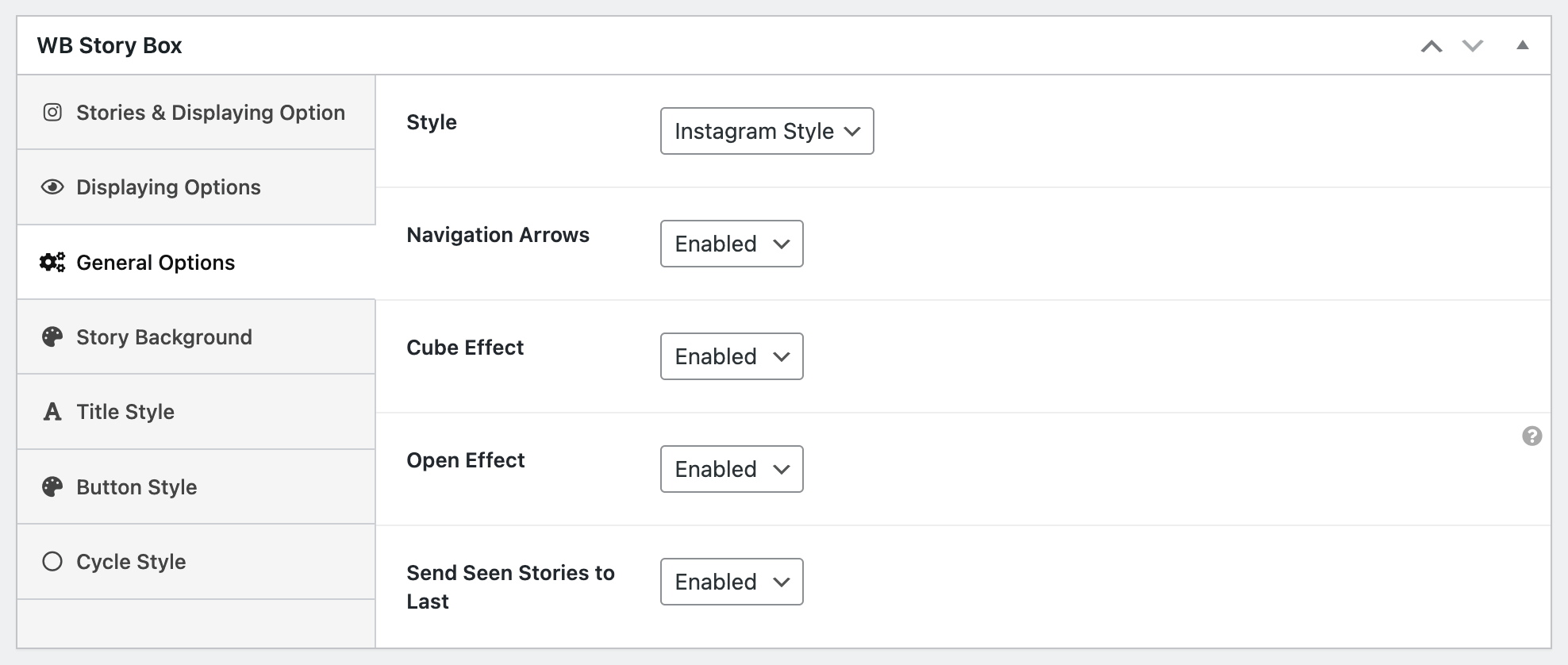This screenshot has height=665, width=1568.
Task: Open the Style dropdown showing Instagram Style
Action: tap(767, 131)
